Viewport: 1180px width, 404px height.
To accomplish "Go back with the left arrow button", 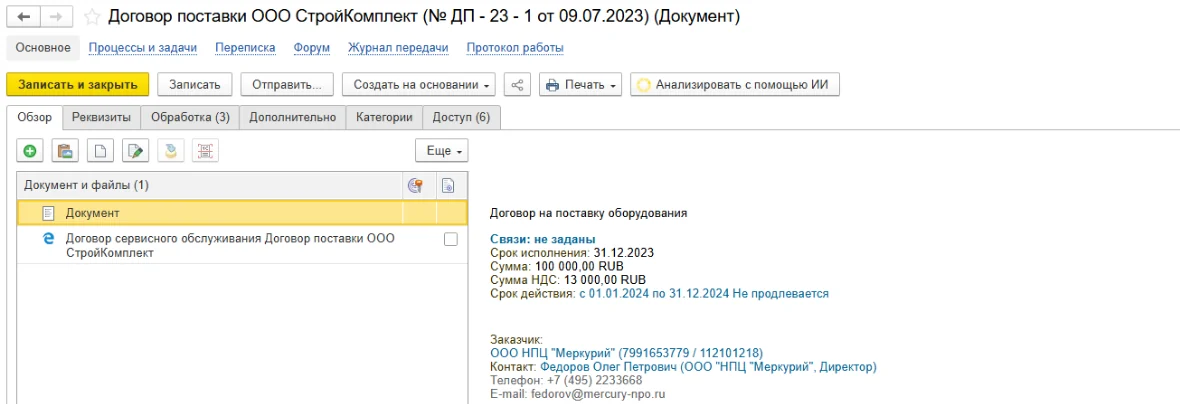I will (x=24, y=17).
